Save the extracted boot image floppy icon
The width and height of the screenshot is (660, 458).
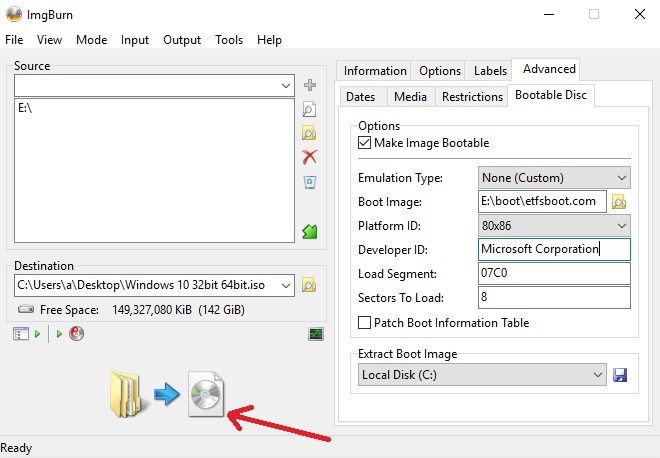(620, 375)
